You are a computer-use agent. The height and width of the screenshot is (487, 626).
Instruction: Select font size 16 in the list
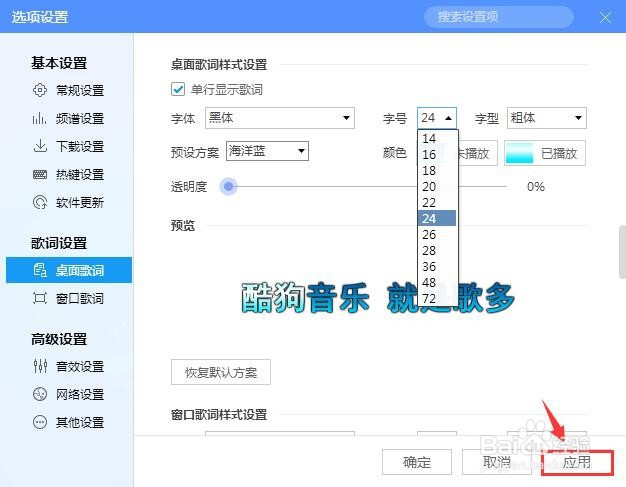437,154
